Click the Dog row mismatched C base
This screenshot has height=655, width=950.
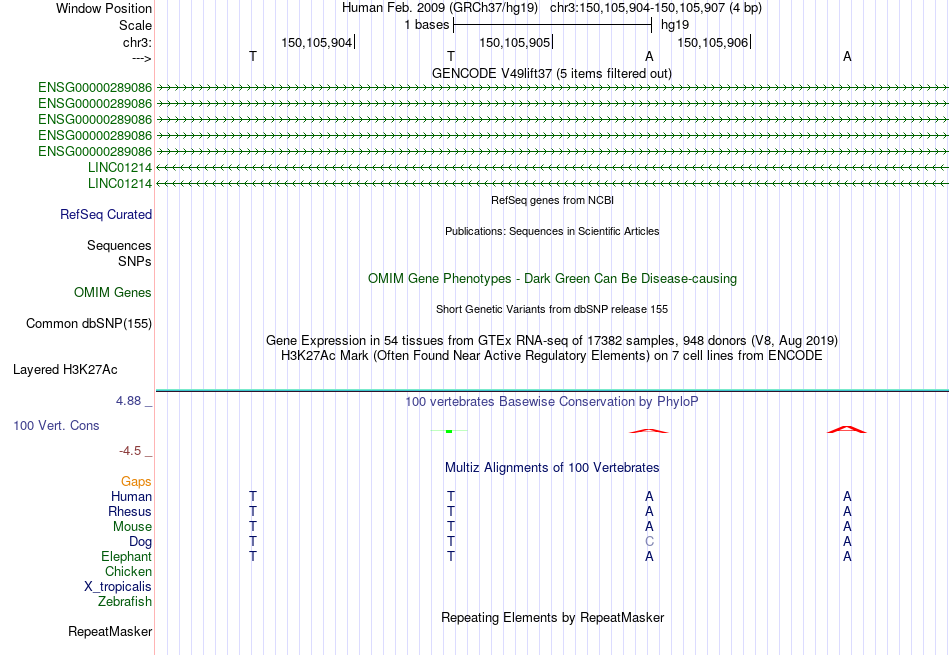(x=649, y=542)
